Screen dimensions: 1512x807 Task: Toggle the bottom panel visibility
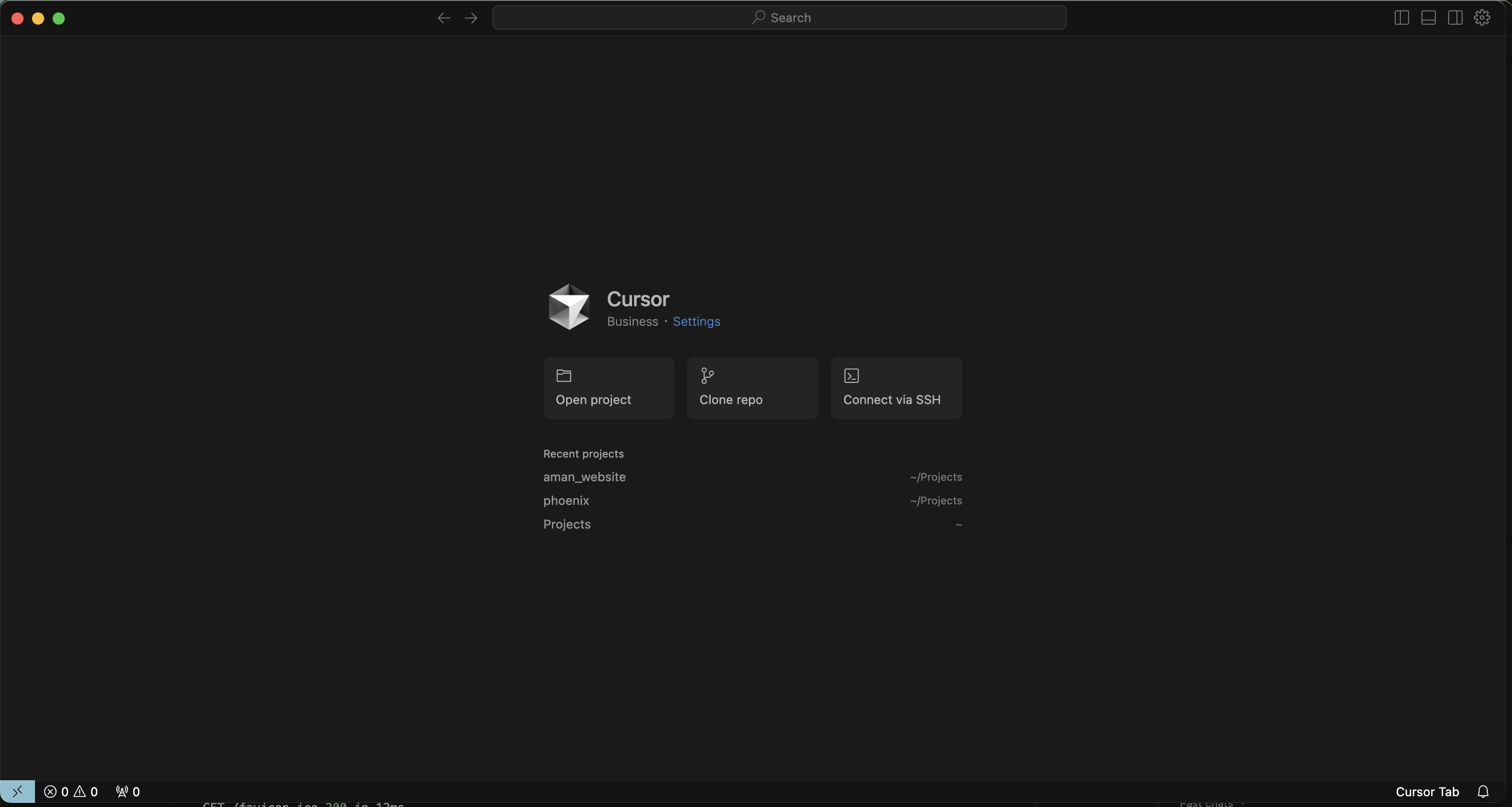point(1429,17)
